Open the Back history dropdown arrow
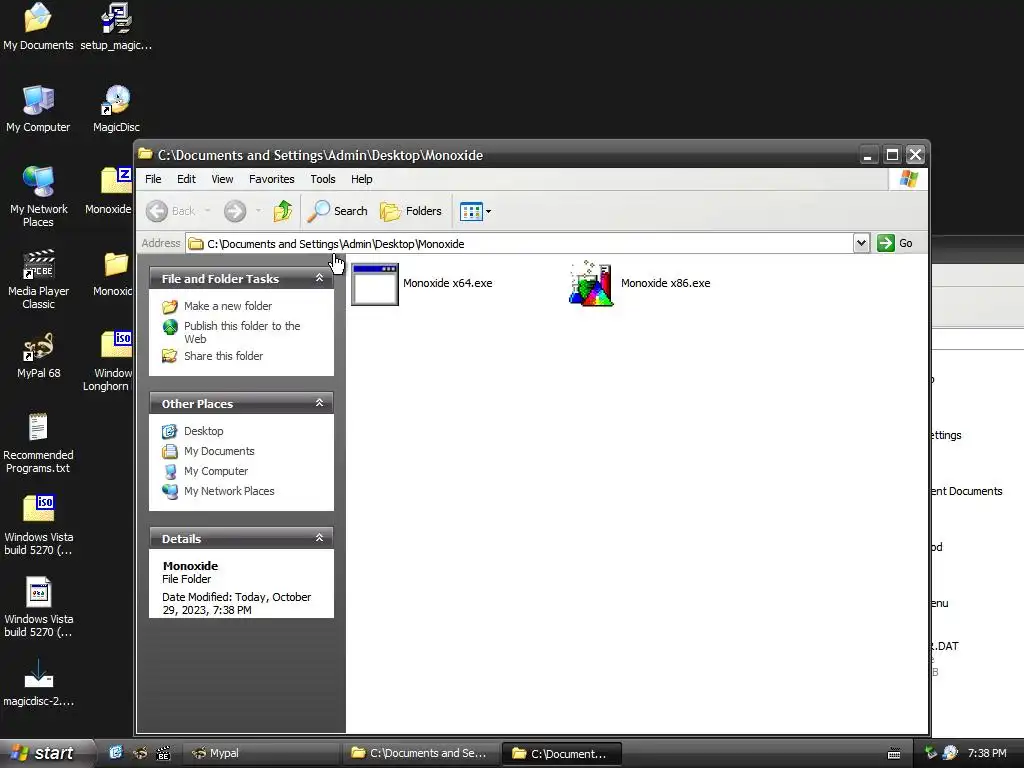 click(208, 211)
